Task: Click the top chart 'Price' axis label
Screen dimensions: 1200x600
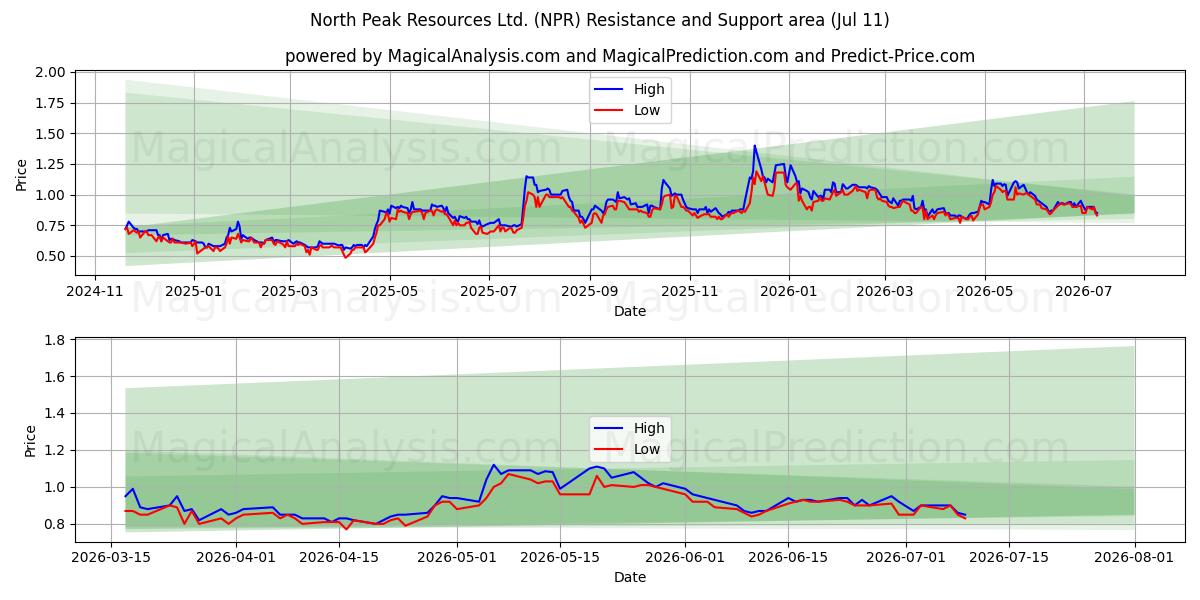Action: click(22, 173)
